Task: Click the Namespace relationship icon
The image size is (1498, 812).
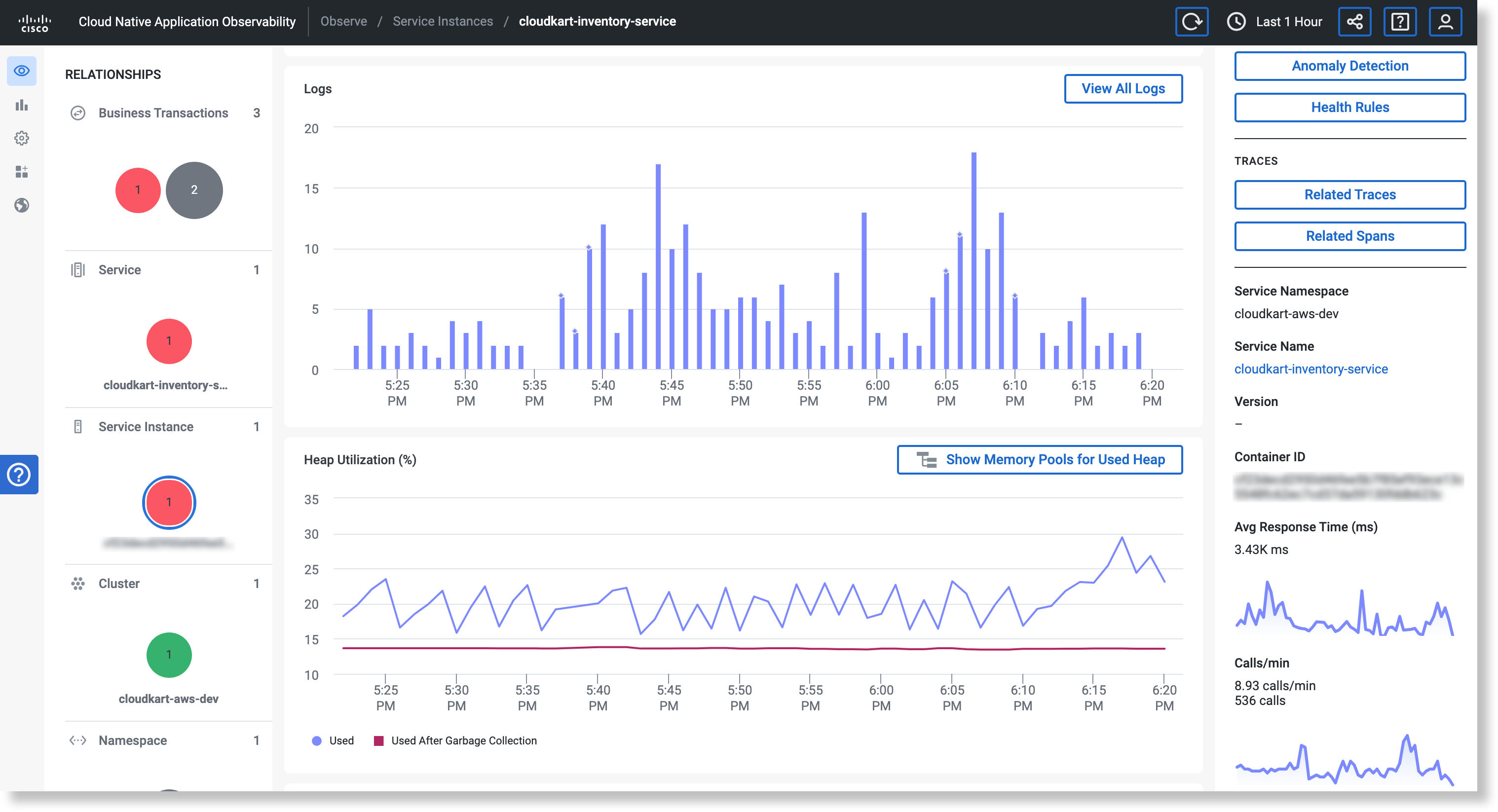Action: tap(78, 740)
